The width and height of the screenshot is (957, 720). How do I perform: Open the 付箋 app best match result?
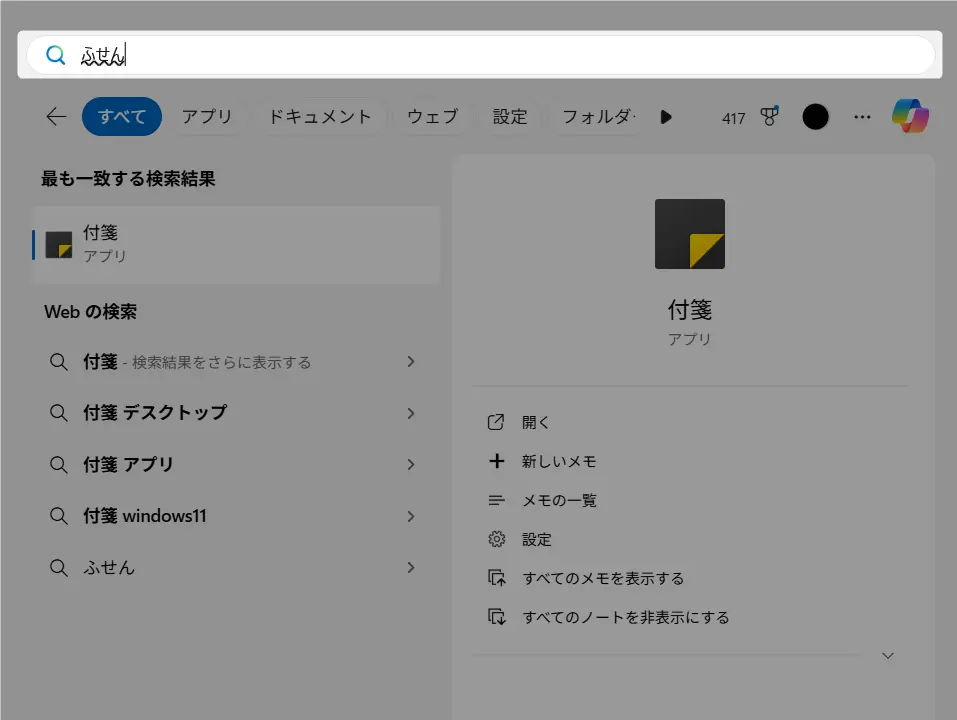point(237,245)
